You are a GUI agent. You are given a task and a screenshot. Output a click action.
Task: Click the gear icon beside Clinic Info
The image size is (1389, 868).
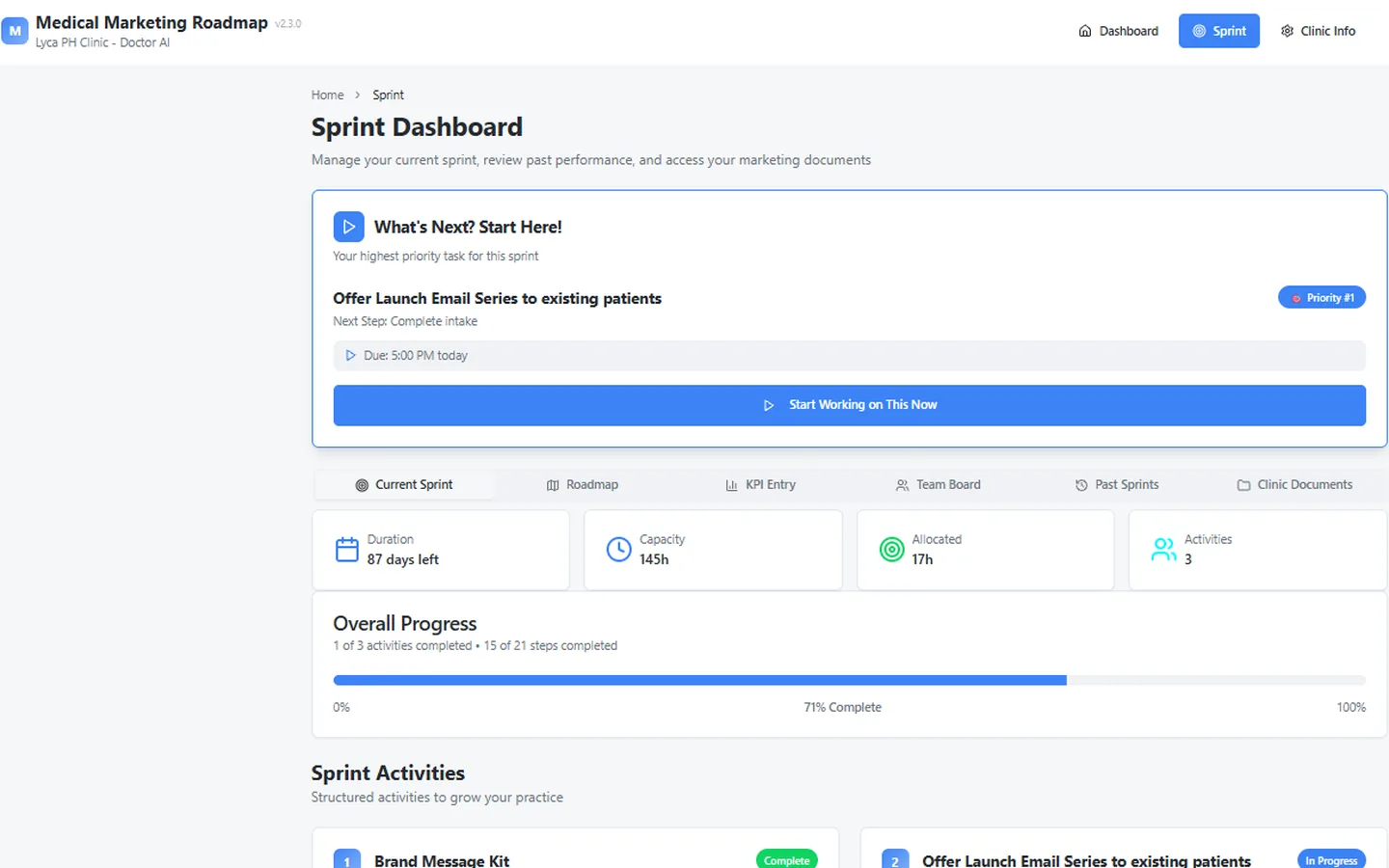point(1287,31)
